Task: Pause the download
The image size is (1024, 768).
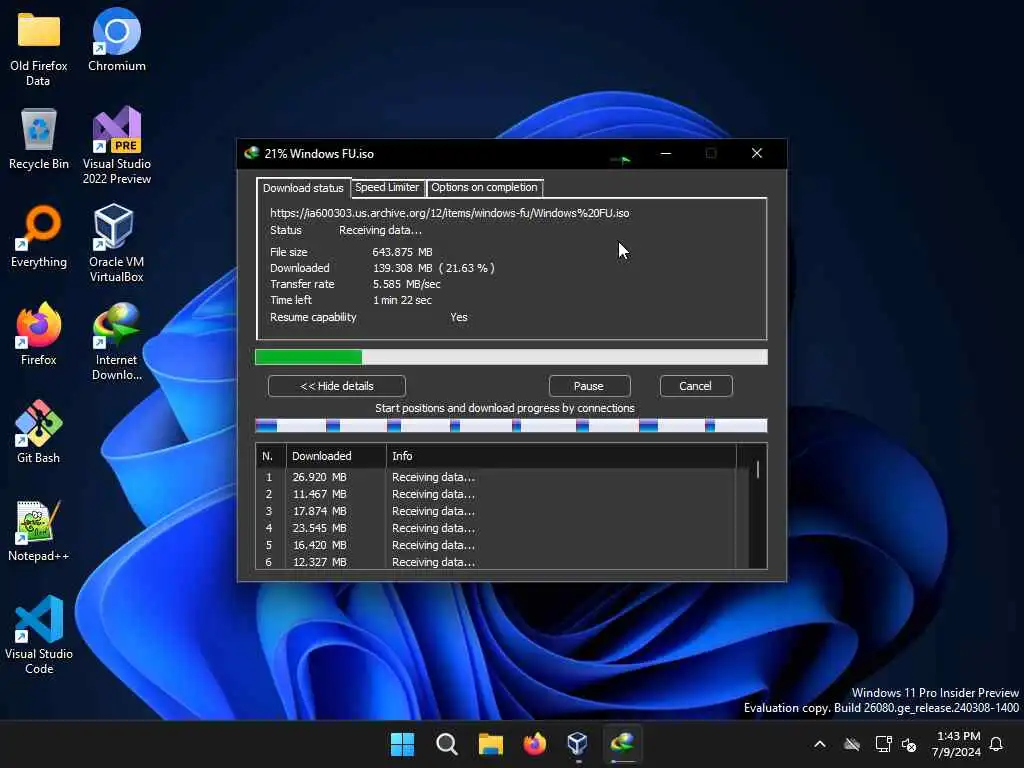Action: pyautogui.click(x=589, y=386)
